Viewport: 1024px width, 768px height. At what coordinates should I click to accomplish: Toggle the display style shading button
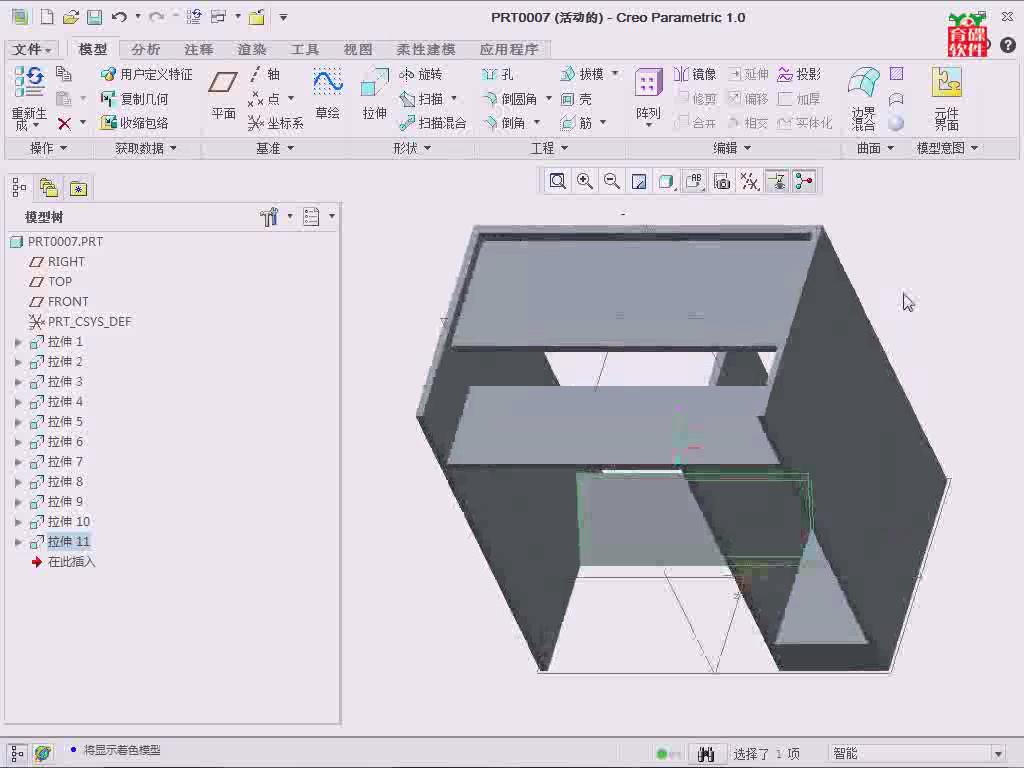[666, 181]
